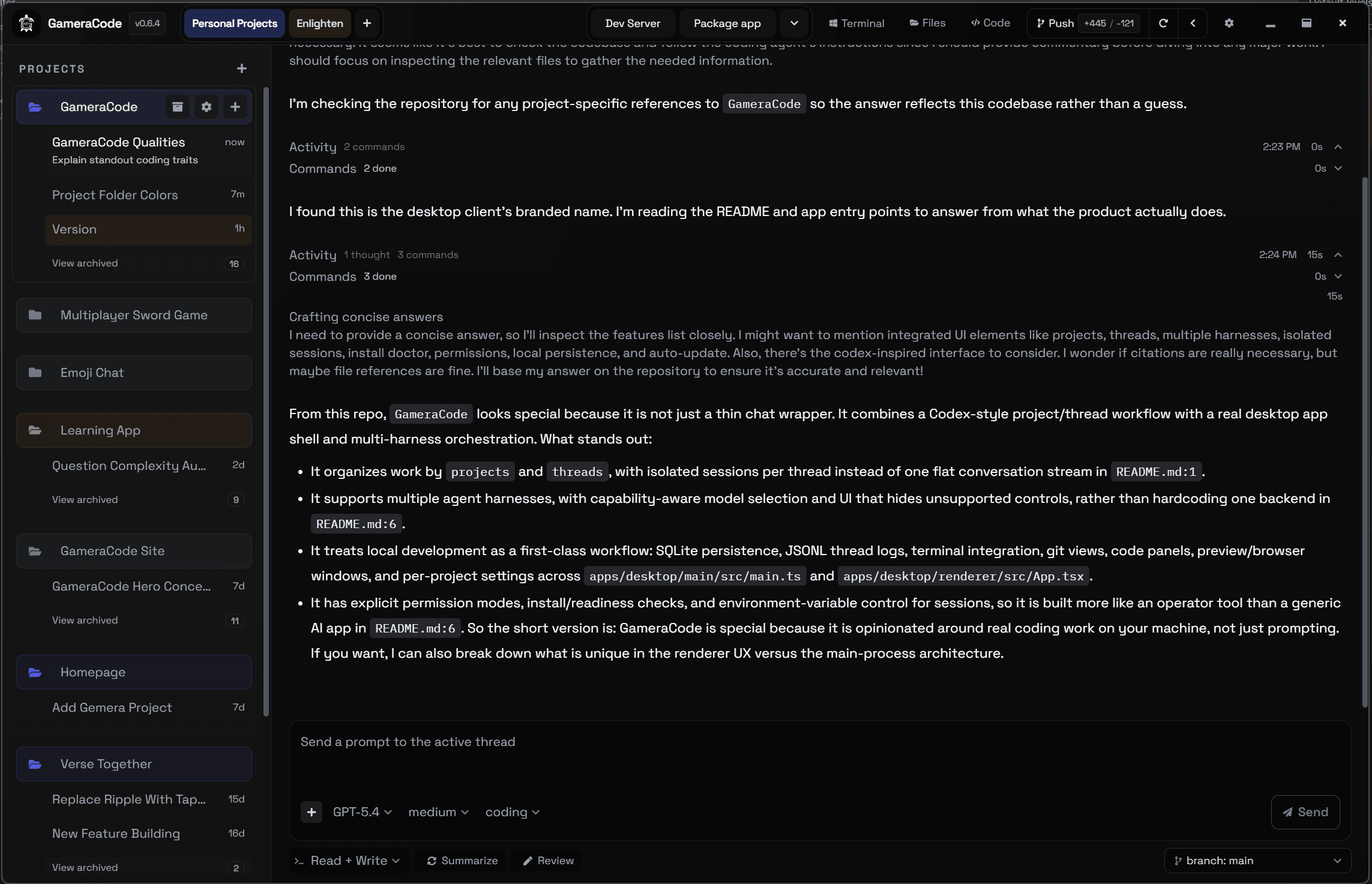Viewport: 1372px width, 884px height.
Task: Switch to Enlighten tab
Action: [320, 23]
